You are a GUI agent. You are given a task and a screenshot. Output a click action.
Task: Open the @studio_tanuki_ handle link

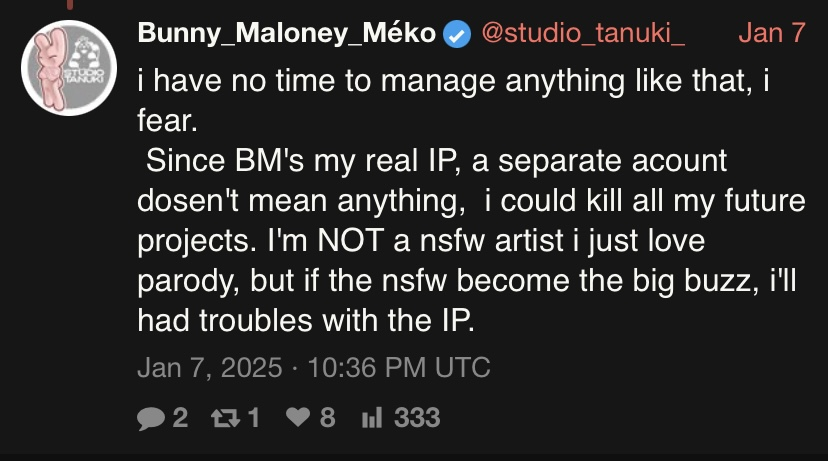coord(584,33)
